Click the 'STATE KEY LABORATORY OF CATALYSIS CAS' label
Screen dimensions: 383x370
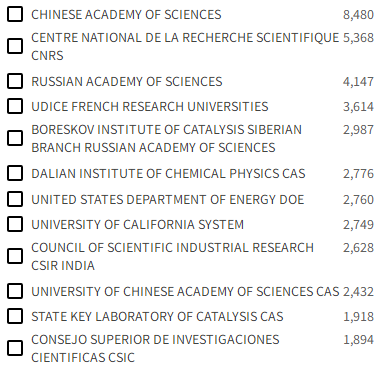coord(157,317)
